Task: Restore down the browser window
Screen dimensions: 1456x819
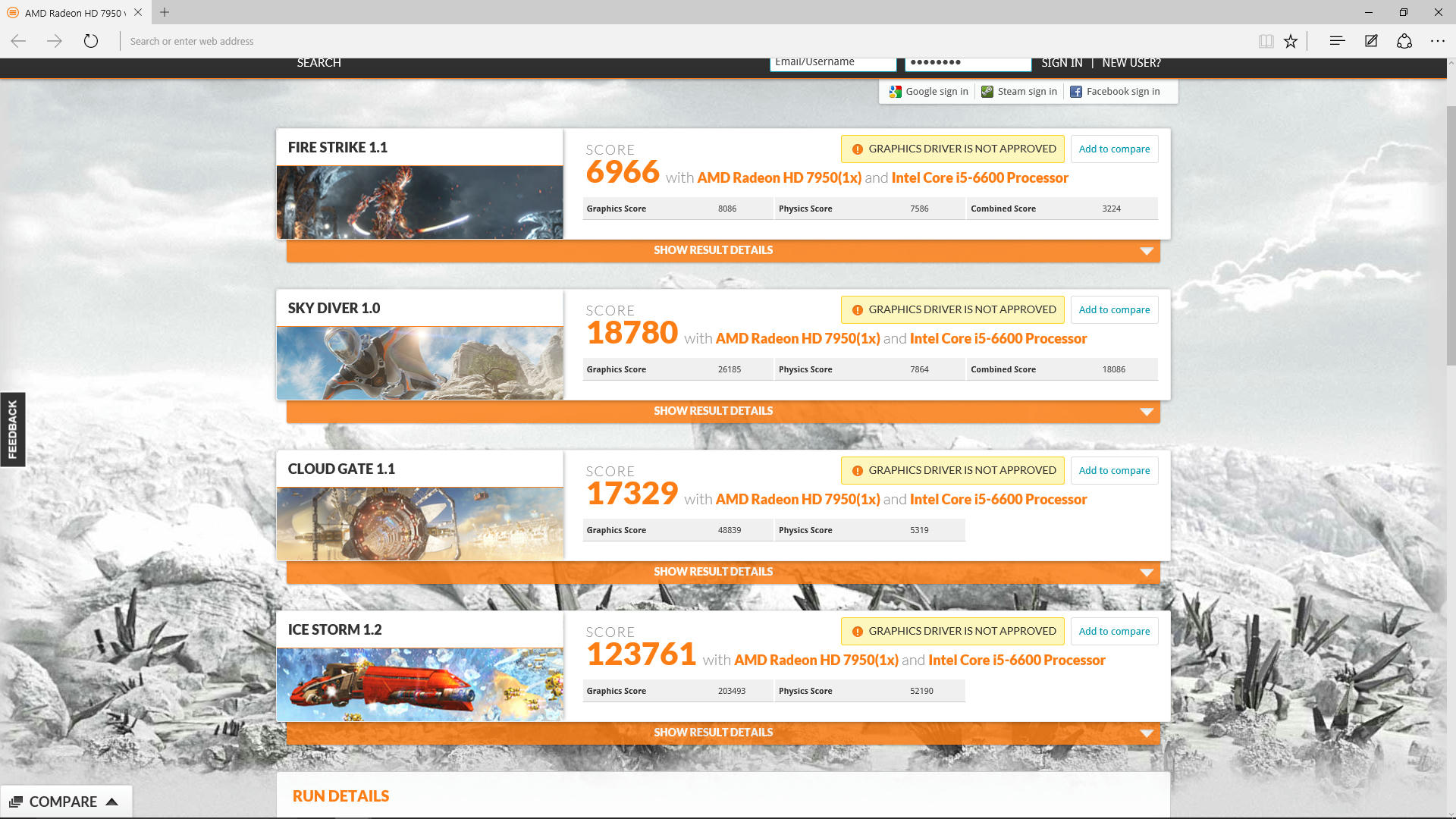Action: click(x=1404, y=12)
